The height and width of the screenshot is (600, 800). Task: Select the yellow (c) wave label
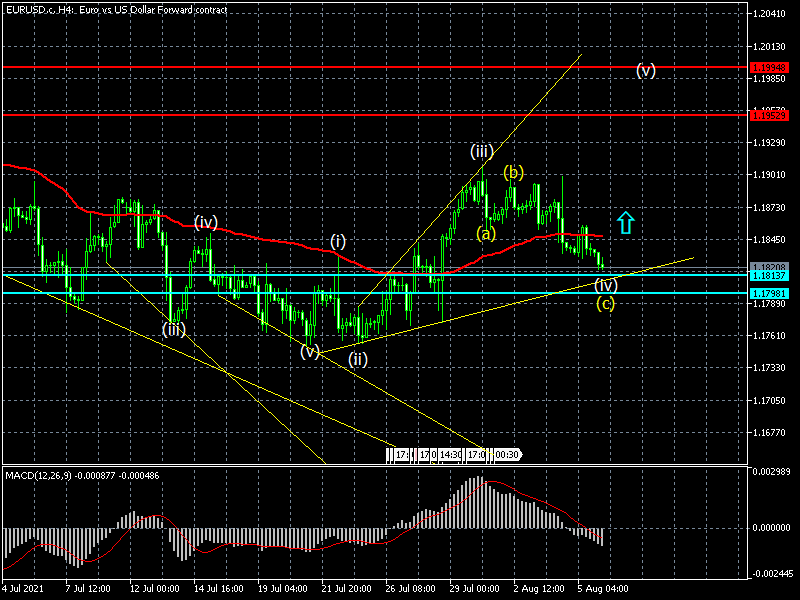[606, 303]
